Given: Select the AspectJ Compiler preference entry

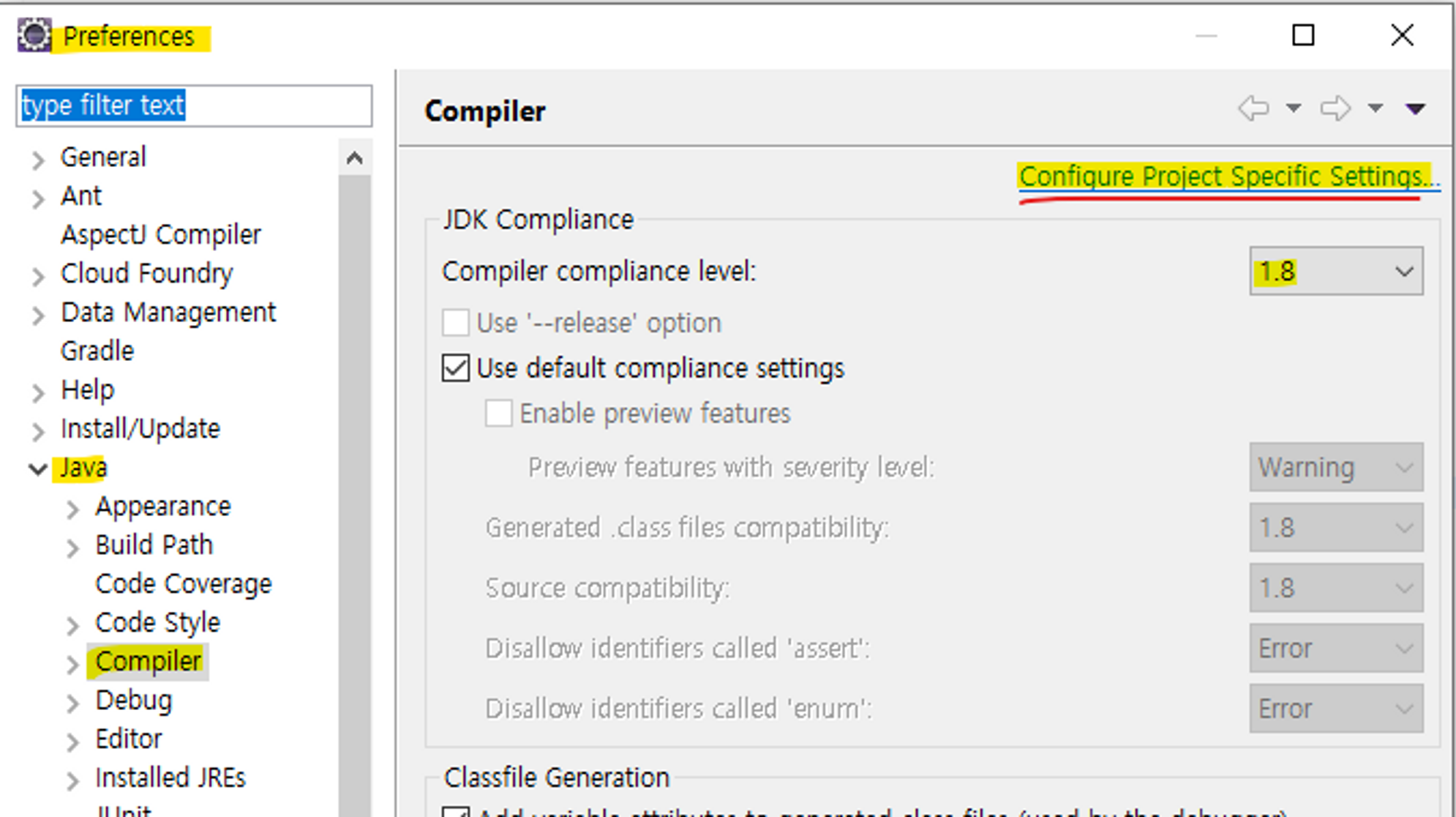Looking at the screenshot, I should coord(160,235).
